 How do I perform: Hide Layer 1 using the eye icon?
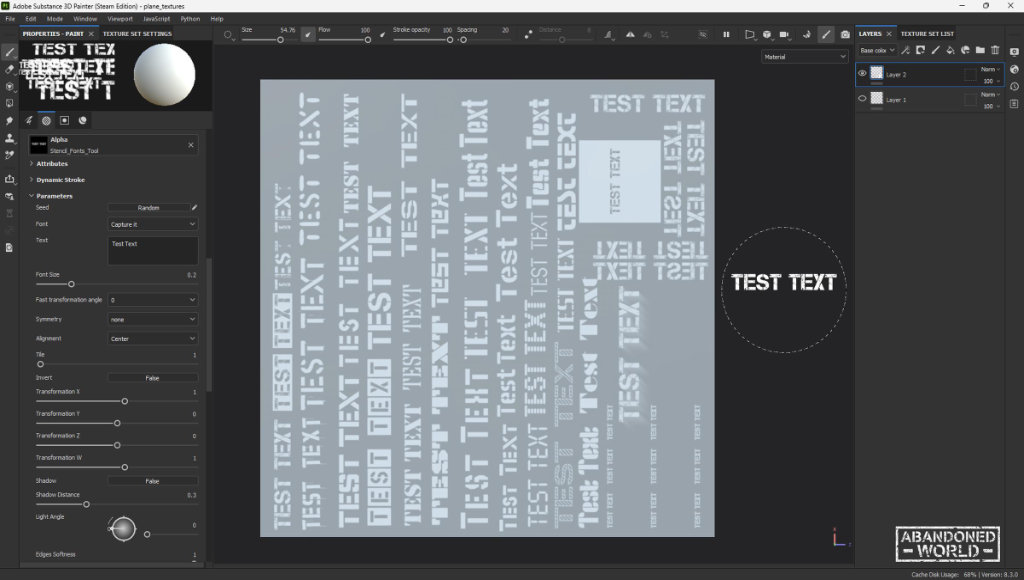tap(862, 99)
